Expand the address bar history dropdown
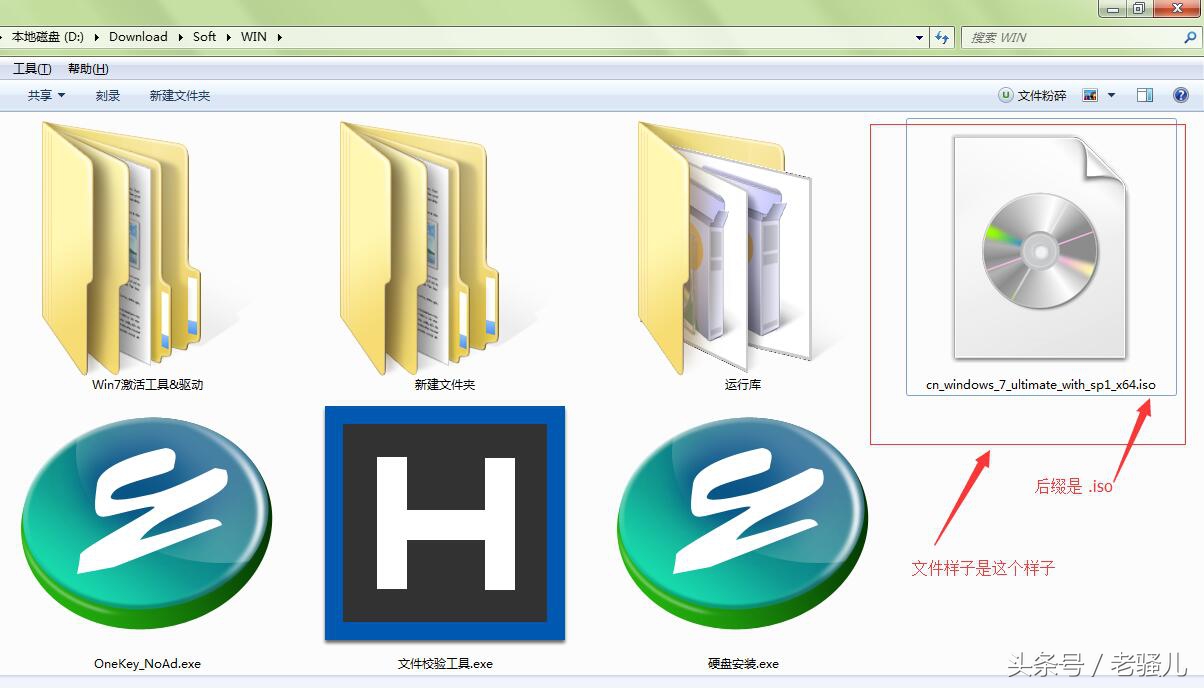This screenshot has height=688, width=1204. coord(918,37)
